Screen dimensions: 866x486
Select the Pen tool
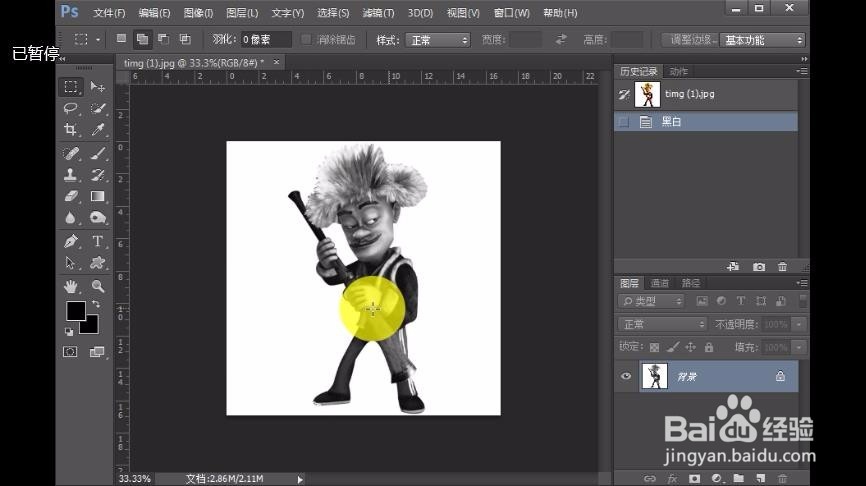pyautogui.click(x=70, y=241)
